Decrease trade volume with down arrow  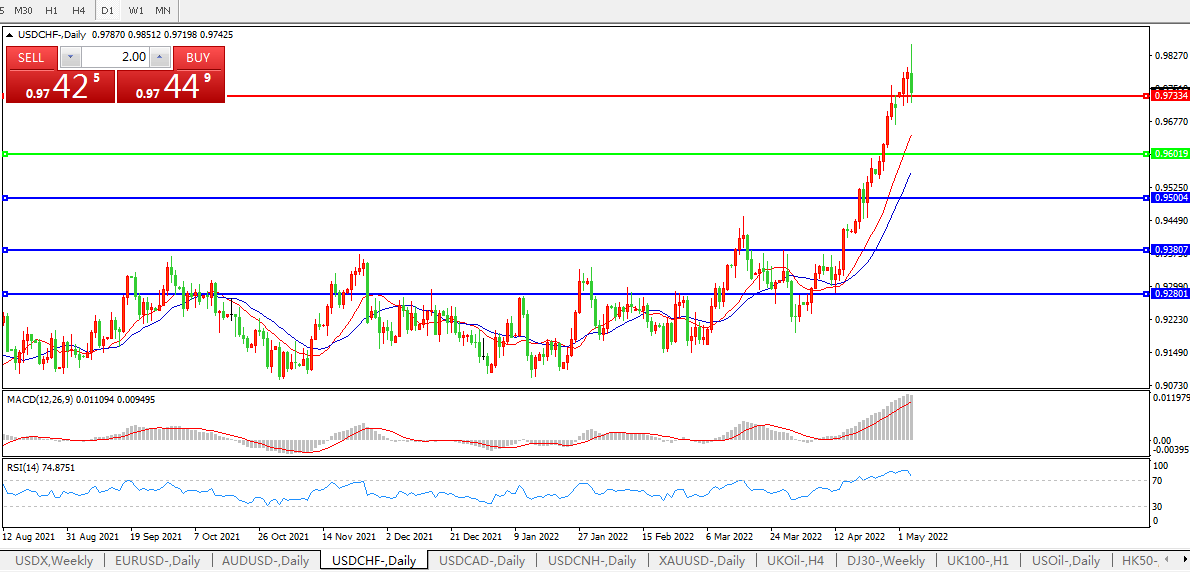click(x=70, y=57)
